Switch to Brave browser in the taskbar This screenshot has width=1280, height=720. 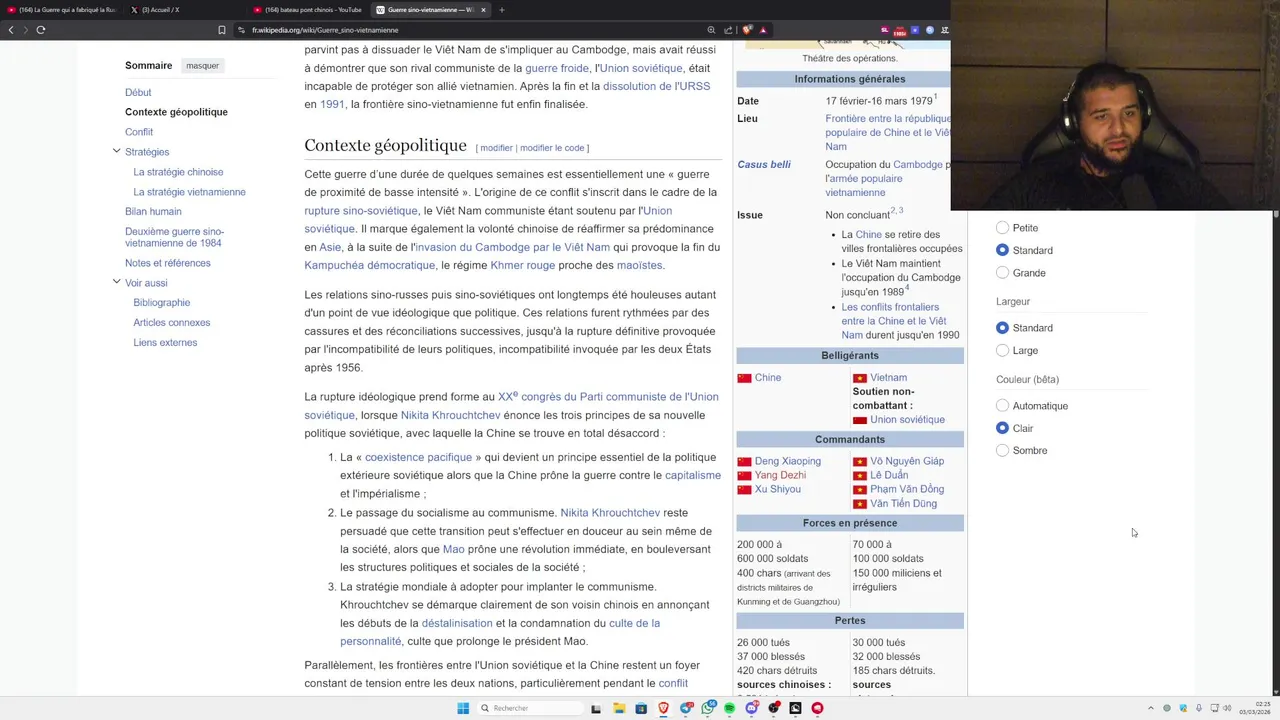(663, 708)
